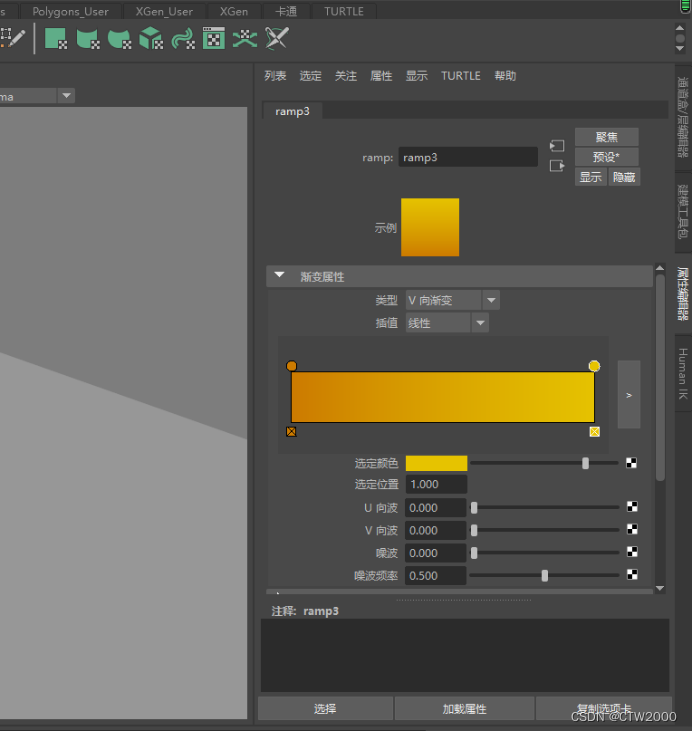The width and height of the screenshot is (693, 732).
Task: Click the U 向波 value field
Action: click(x=436, y=507)
